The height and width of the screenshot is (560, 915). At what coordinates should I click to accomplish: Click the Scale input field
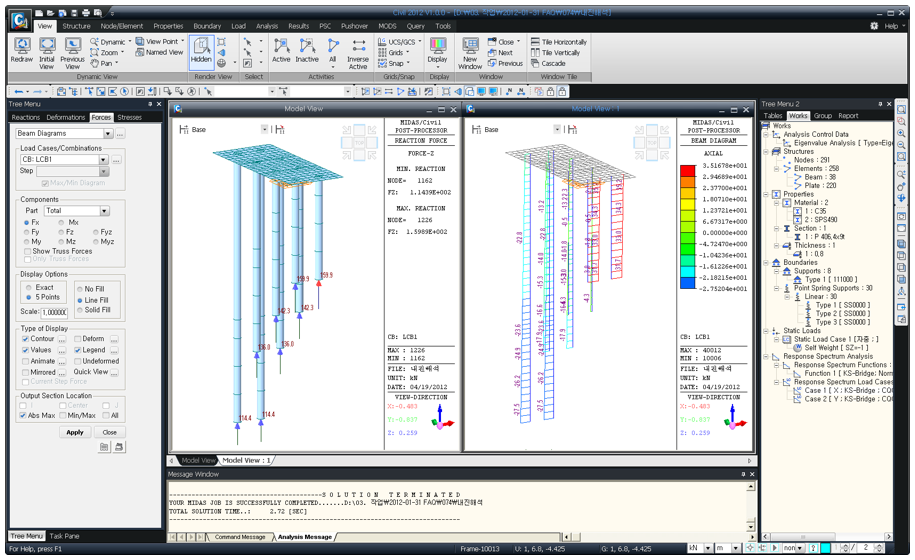[54, 312]
